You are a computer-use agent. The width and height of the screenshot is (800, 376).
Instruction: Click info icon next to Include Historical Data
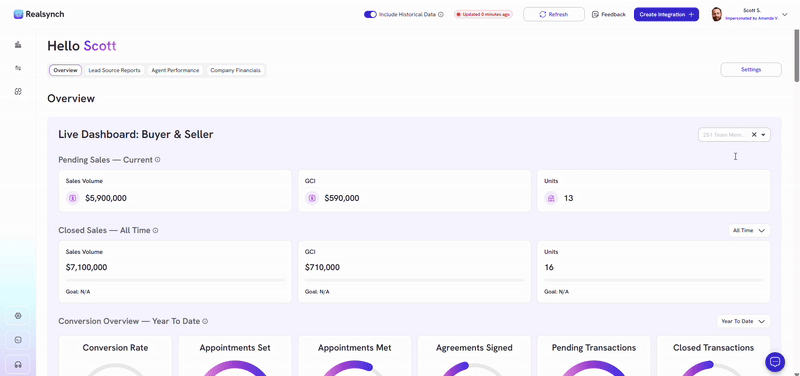tap(441, 14)
